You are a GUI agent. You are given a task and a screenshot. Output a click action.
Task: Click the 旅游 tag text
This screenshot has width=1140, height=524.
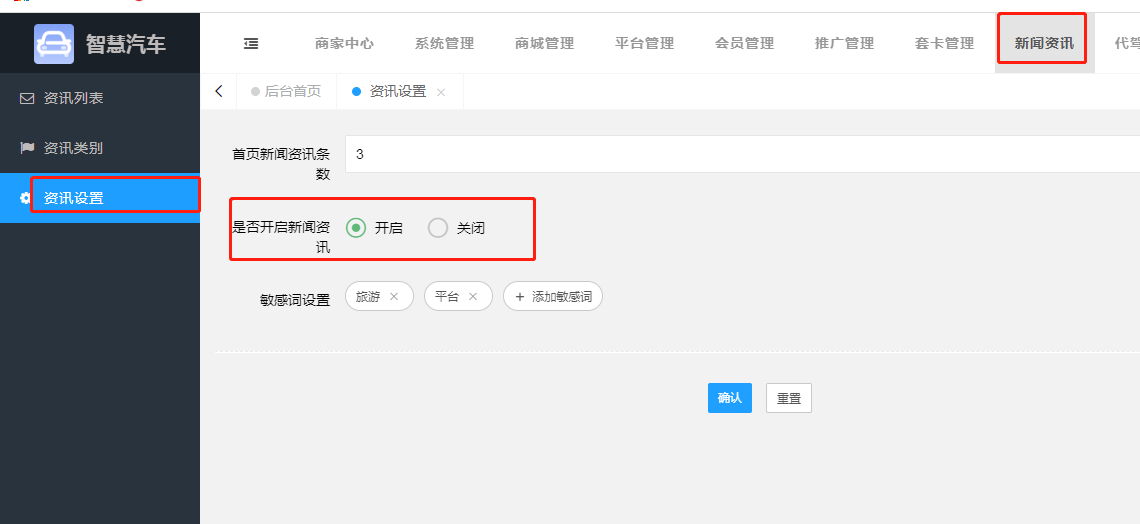368,297
